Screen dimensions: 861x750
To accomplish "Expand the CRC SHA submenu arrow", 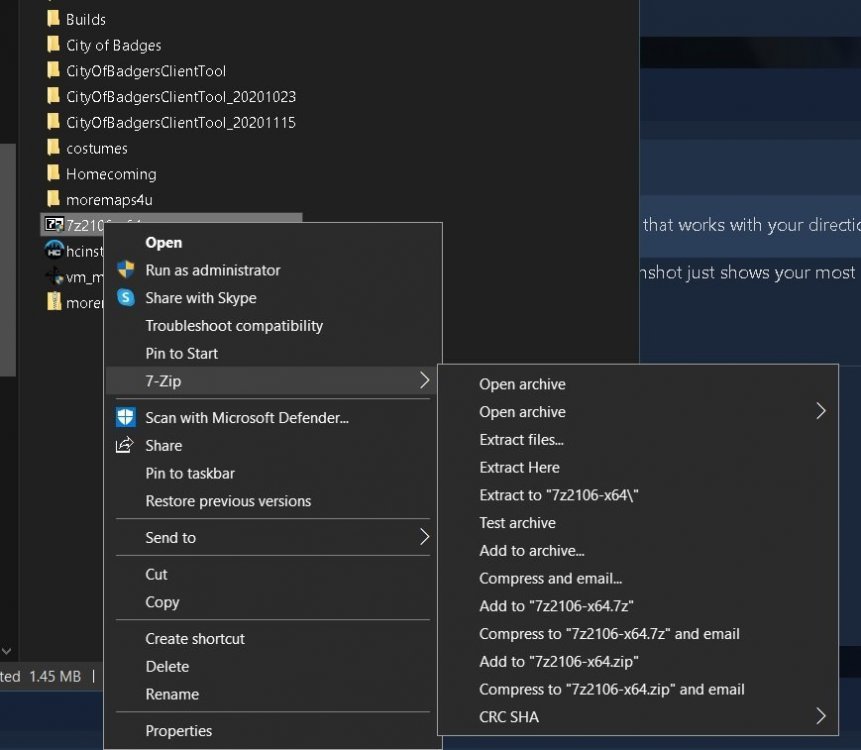I will point(821,716).
